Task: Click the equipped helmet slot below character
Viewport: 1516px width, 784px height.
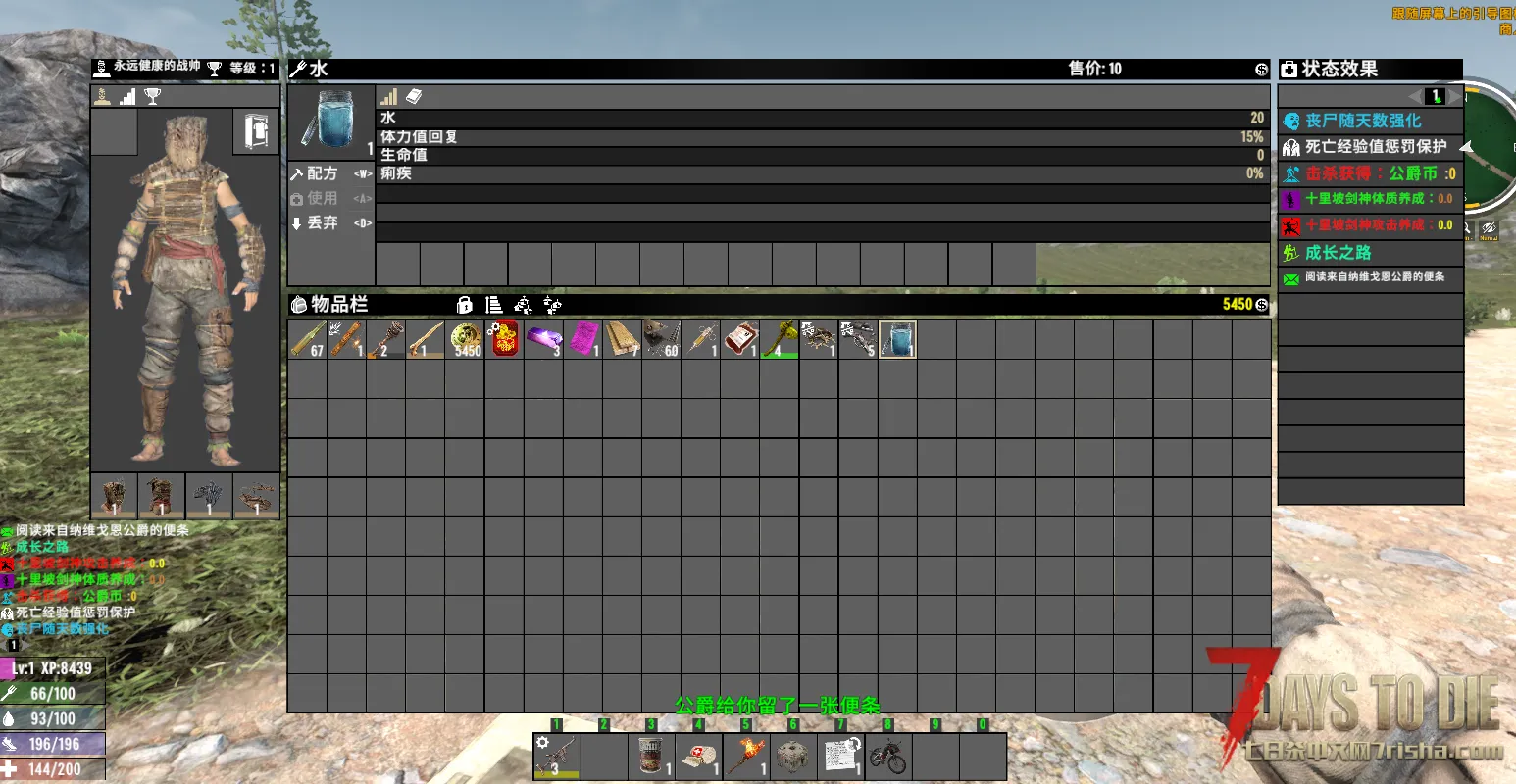Action: (x=114, y=495)
